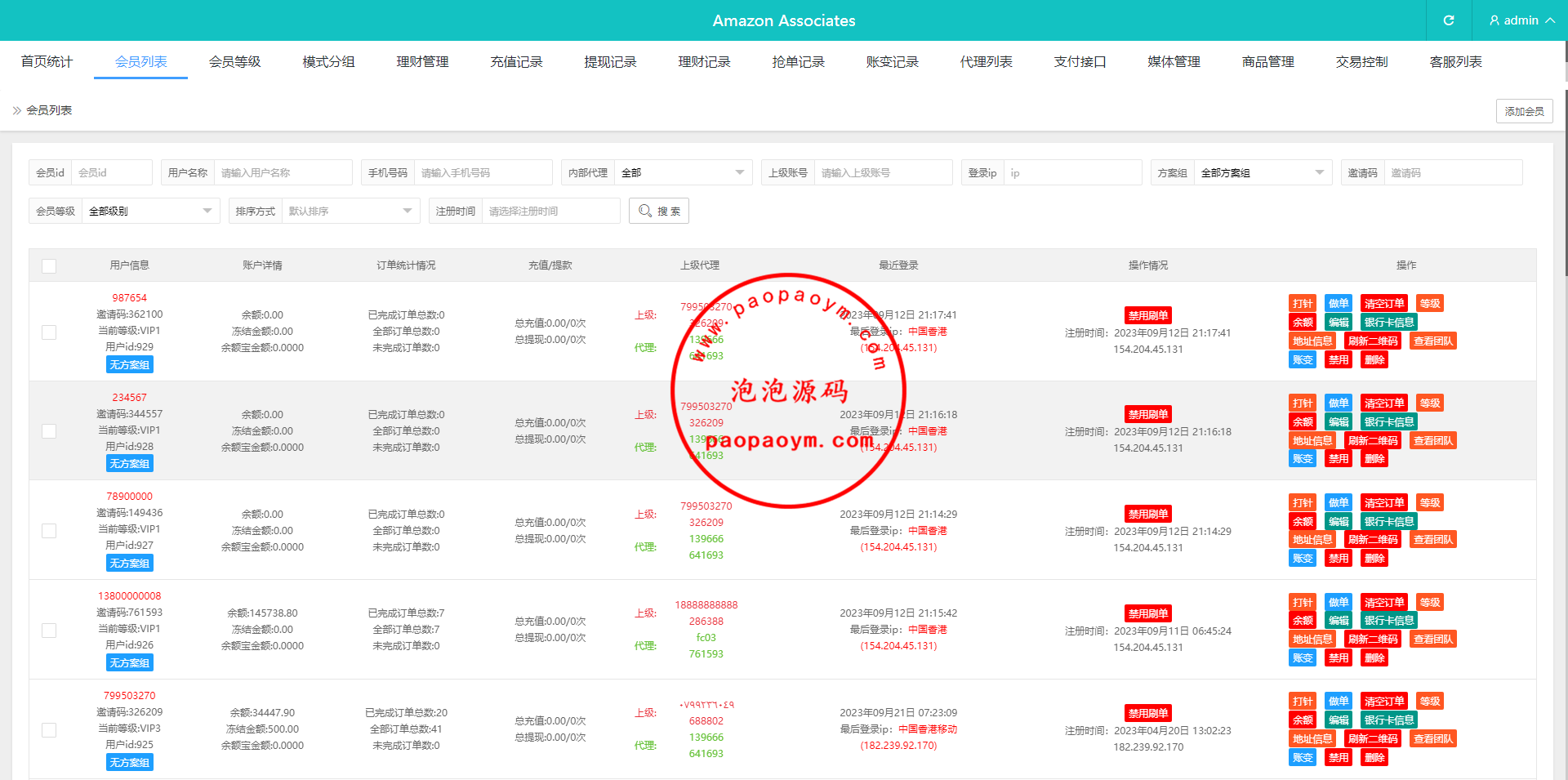Click 账变 for user 13800000008

tap(1303, 658)
